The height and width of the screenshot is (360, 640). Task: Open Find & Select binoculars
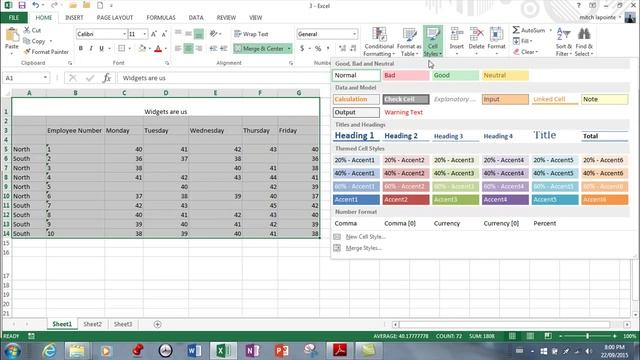tap(584, 42)
